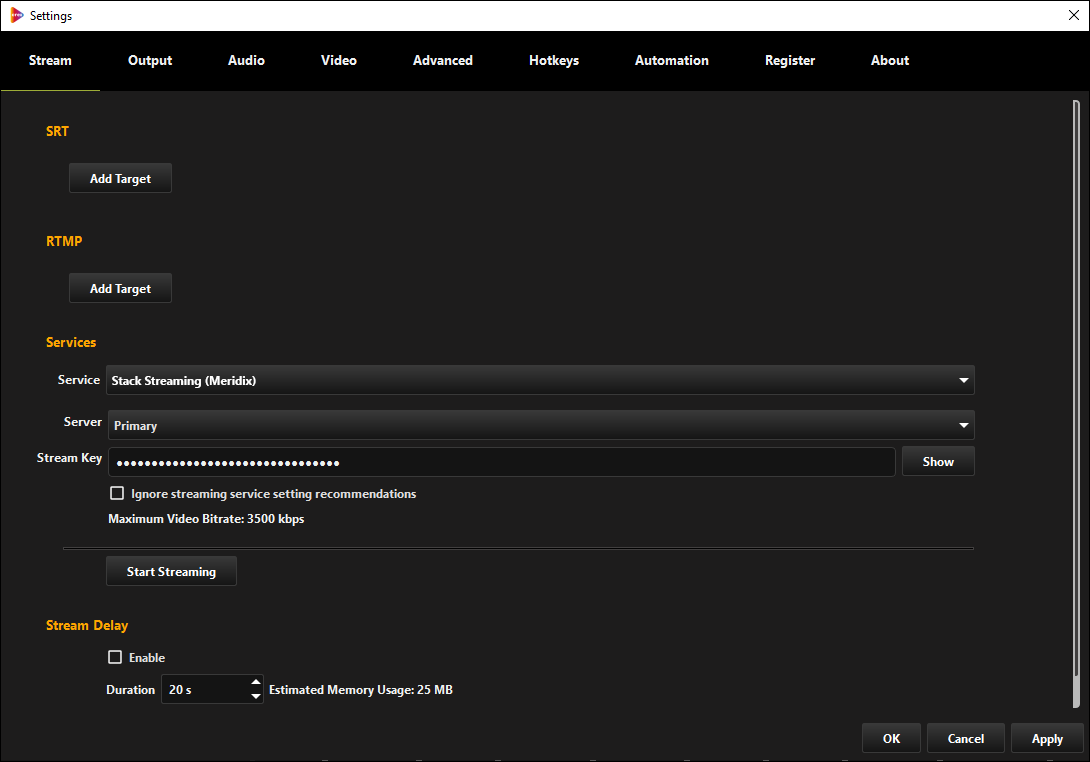Increase the stream delay duration
Image resolution: width=1090 pixels, height=762 pixels.
coord(256,683)
